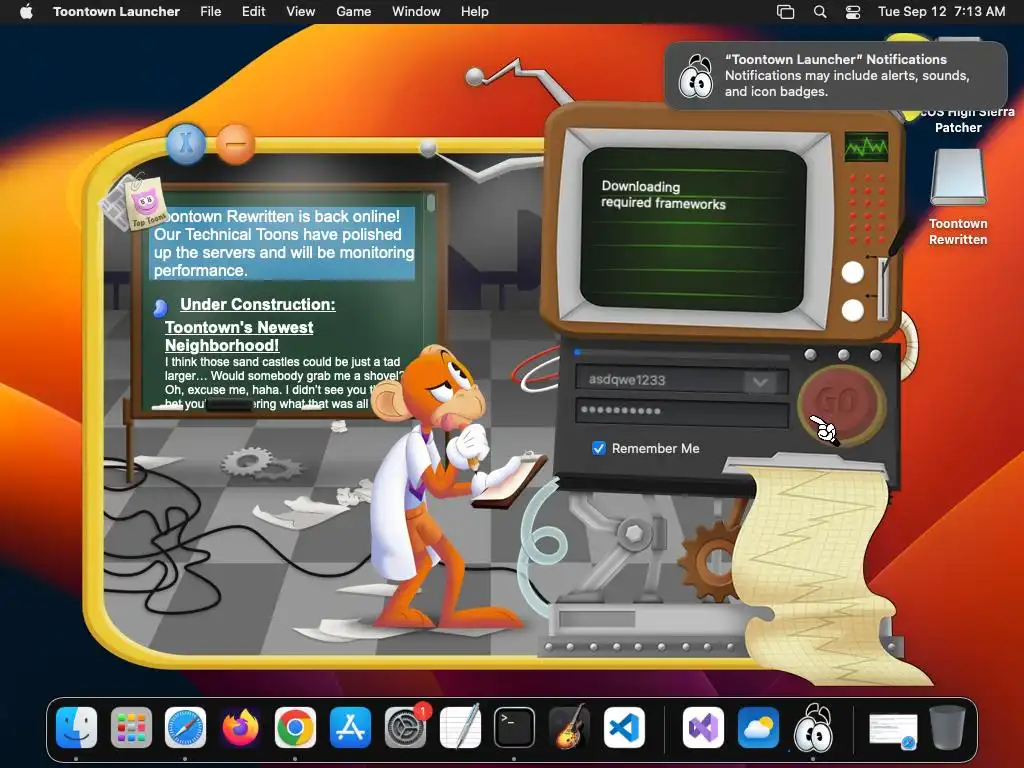Click the download progress bar
Screen dimensions: 1024x768
(682, 354)
